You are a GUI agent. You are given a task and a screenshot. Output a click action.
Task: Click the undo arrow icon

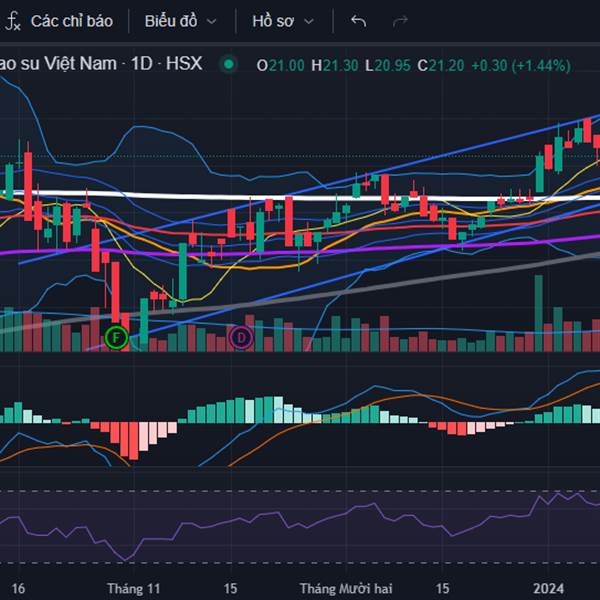click(359, 21)
